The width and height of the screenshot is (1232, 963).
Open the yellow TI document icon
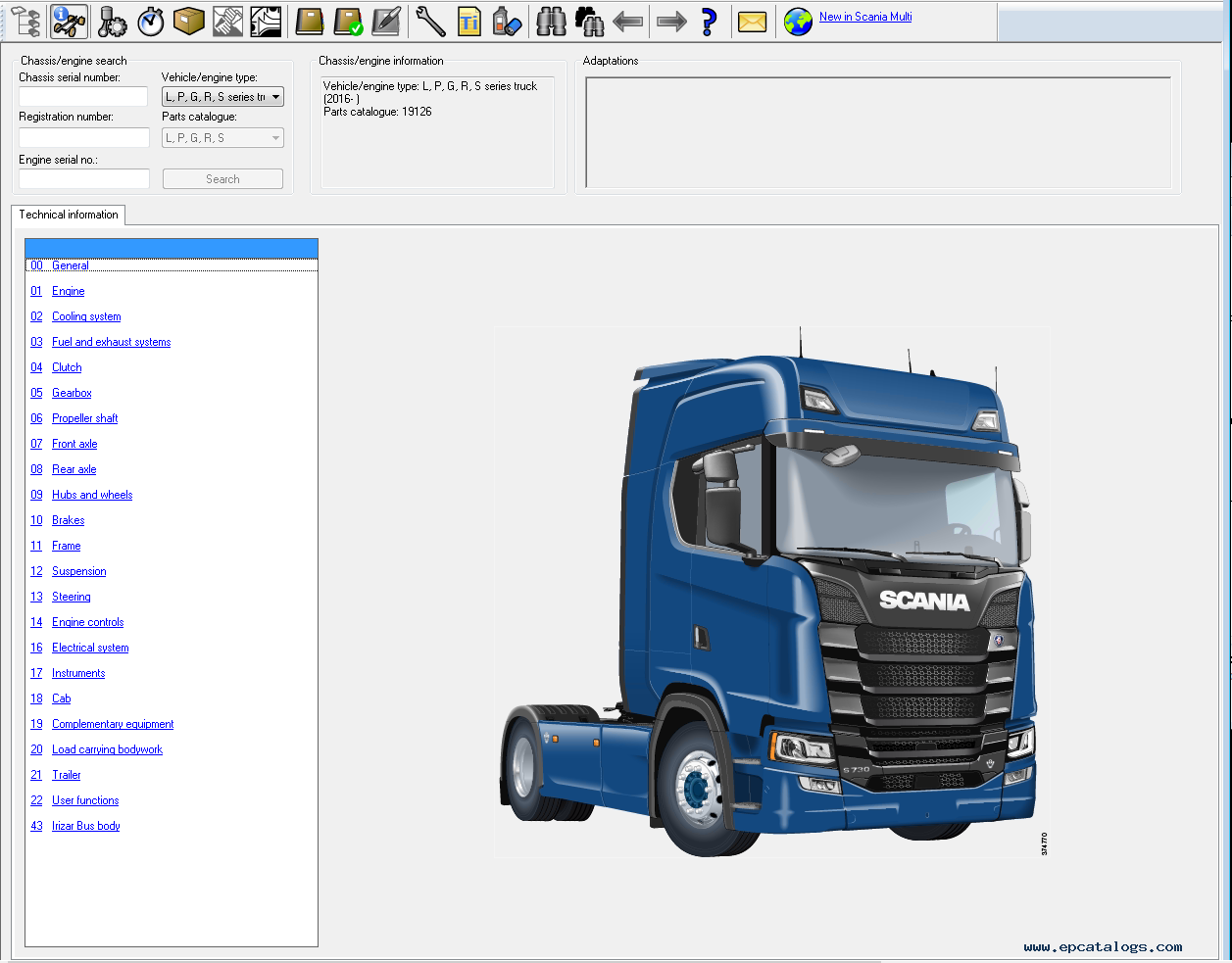[x=469, y=21]
